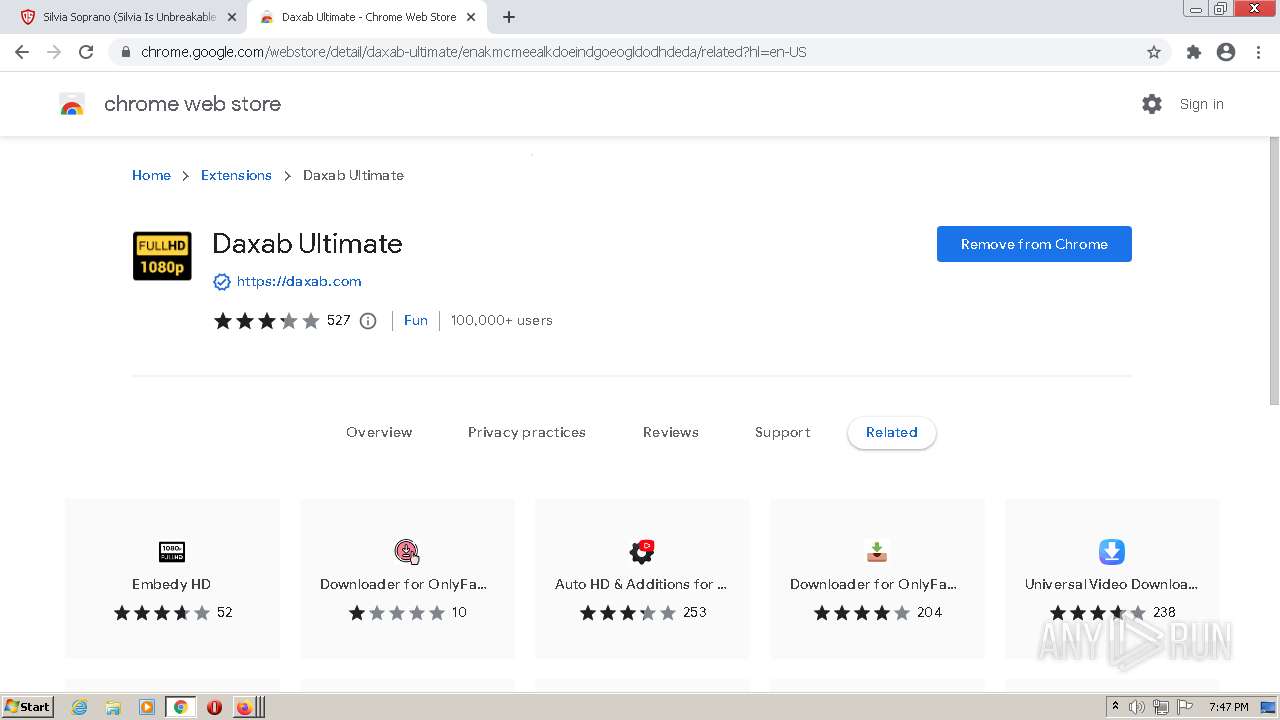This screenshot has width=1280, height=720.
Task: Click the Auto HD gear icon
Action: point(642,552)
